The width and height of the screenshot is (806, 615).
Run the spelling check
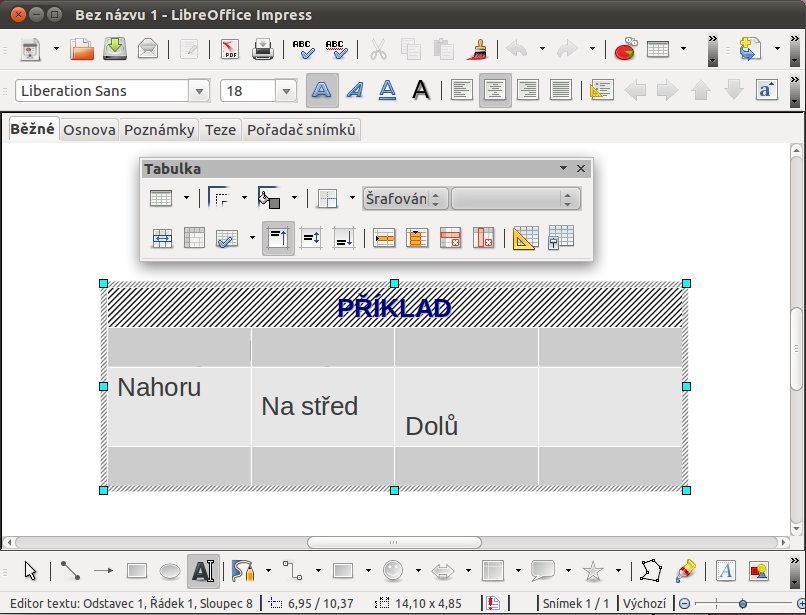[303, 49]
